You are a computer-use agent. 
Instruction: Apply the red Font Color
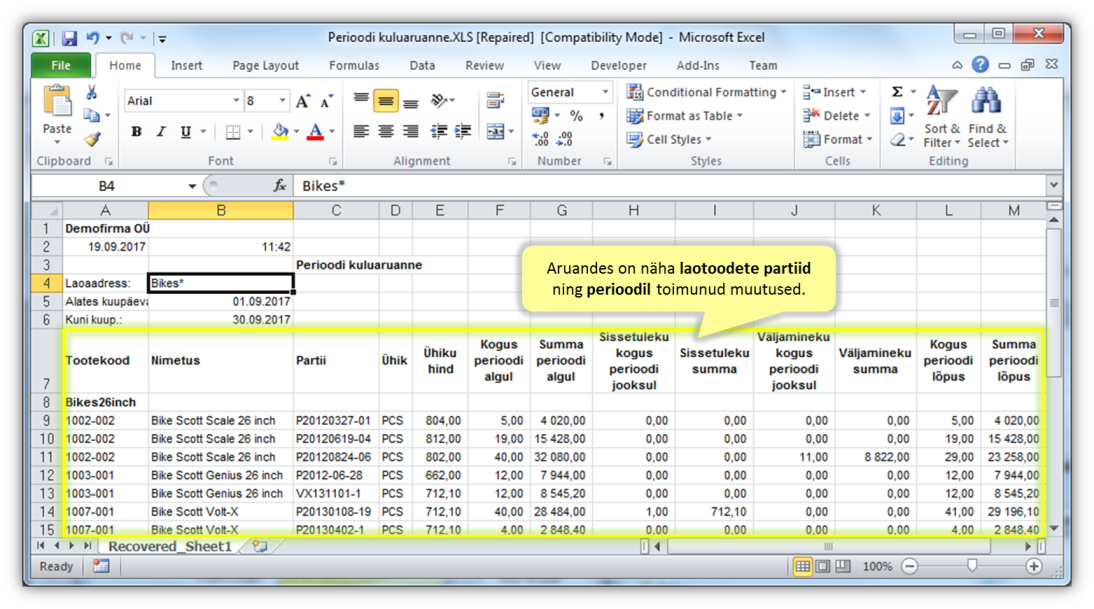[315, 132]
